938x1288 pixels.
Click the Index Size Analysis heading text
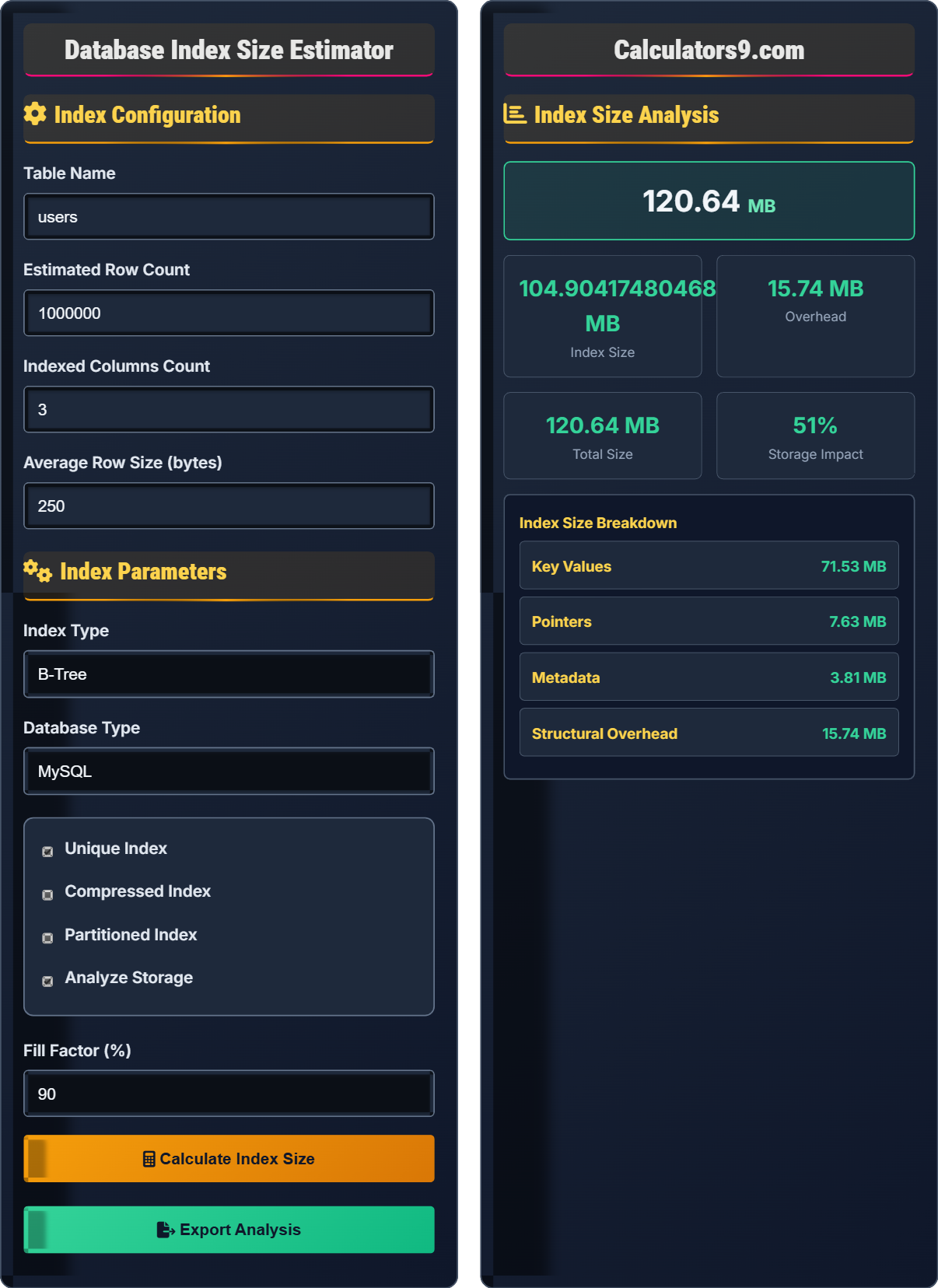626,114
